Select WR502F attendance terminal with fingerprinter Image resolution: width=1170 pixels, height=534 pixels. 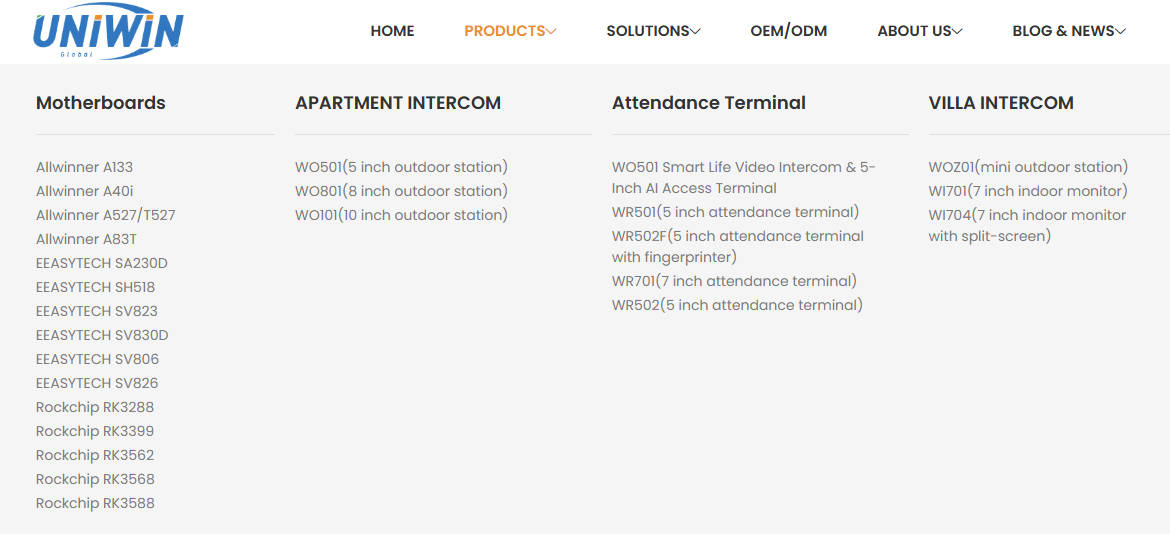(x=737, y=246)
